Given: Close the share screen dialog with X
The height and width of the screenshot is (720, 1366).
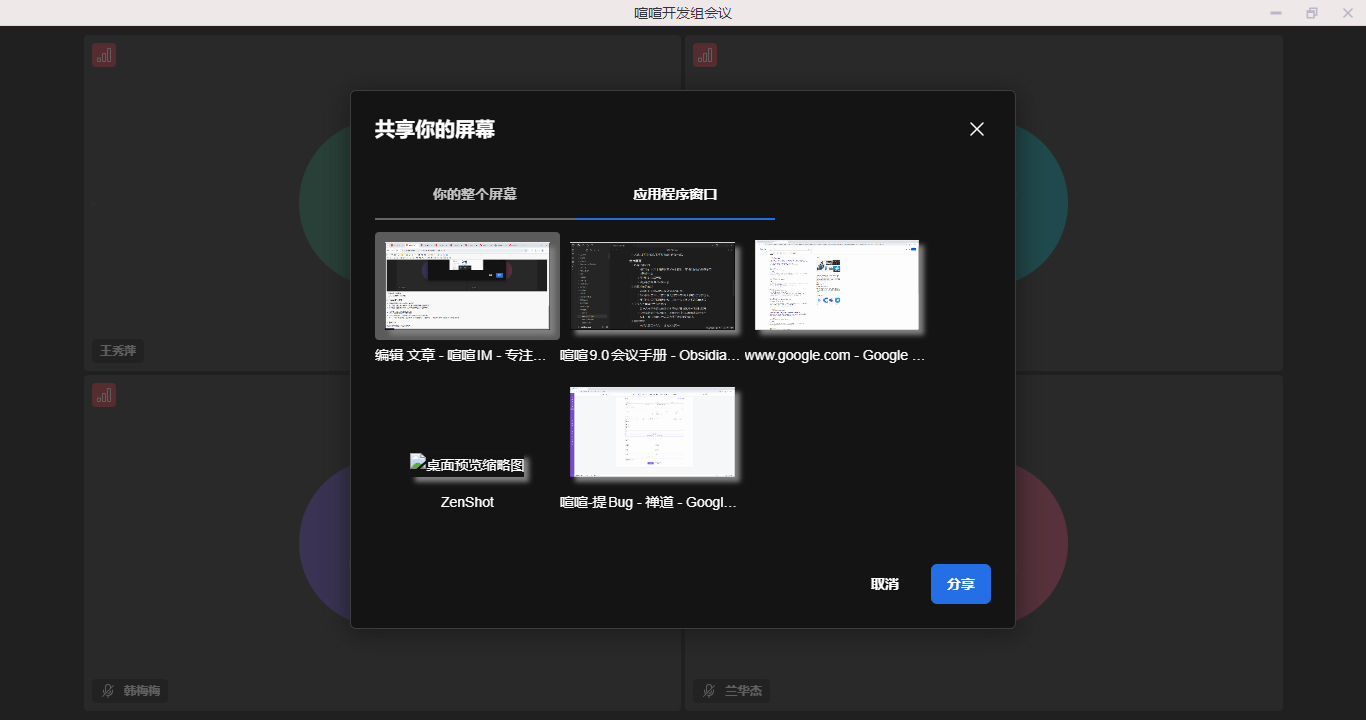Looking at the screenshot, I should (x=977, y=129).
